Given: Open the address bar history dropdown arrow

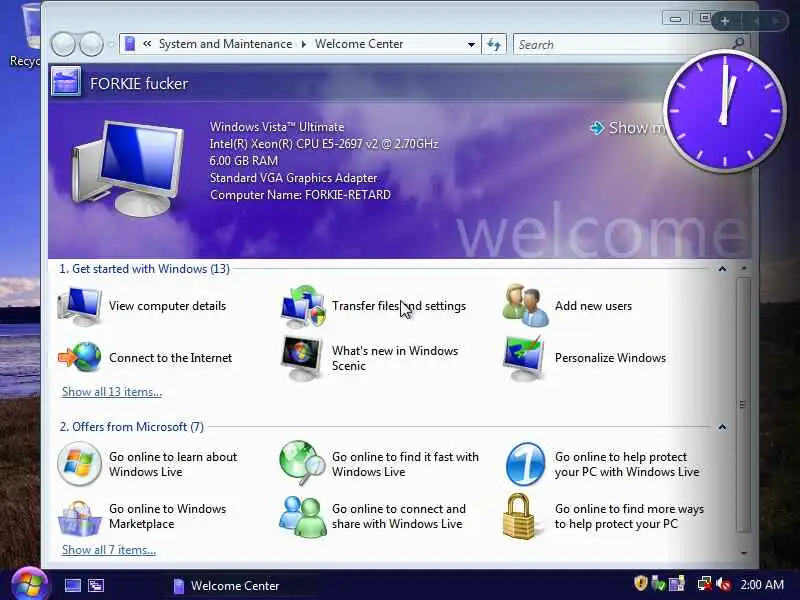Looking at the screenshot, I should coord(471,44).
